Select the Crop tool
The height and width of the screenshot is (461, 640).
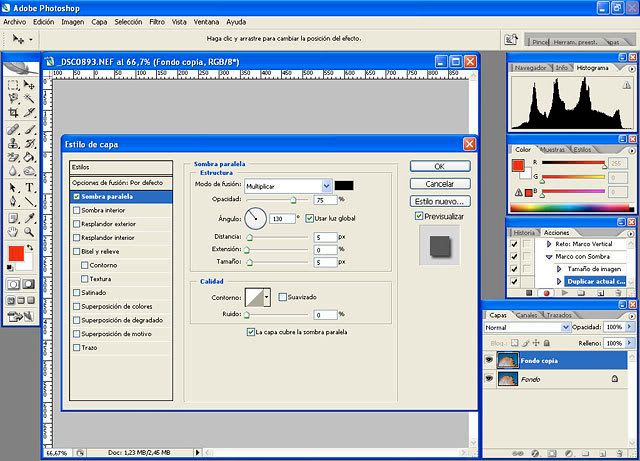pyautogui.click(x=13, y=112)
